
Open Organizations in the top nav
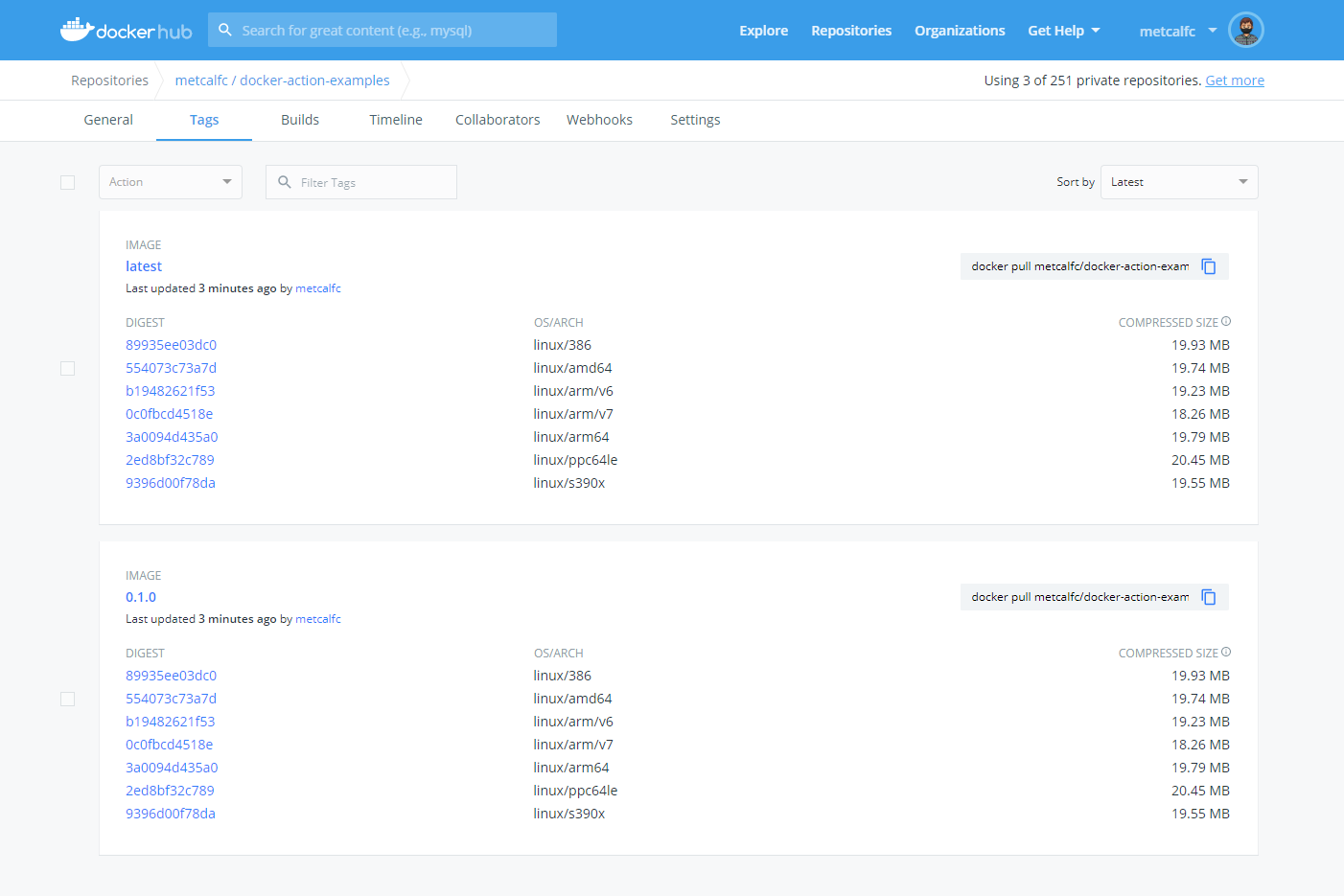(x=960, y=31)
